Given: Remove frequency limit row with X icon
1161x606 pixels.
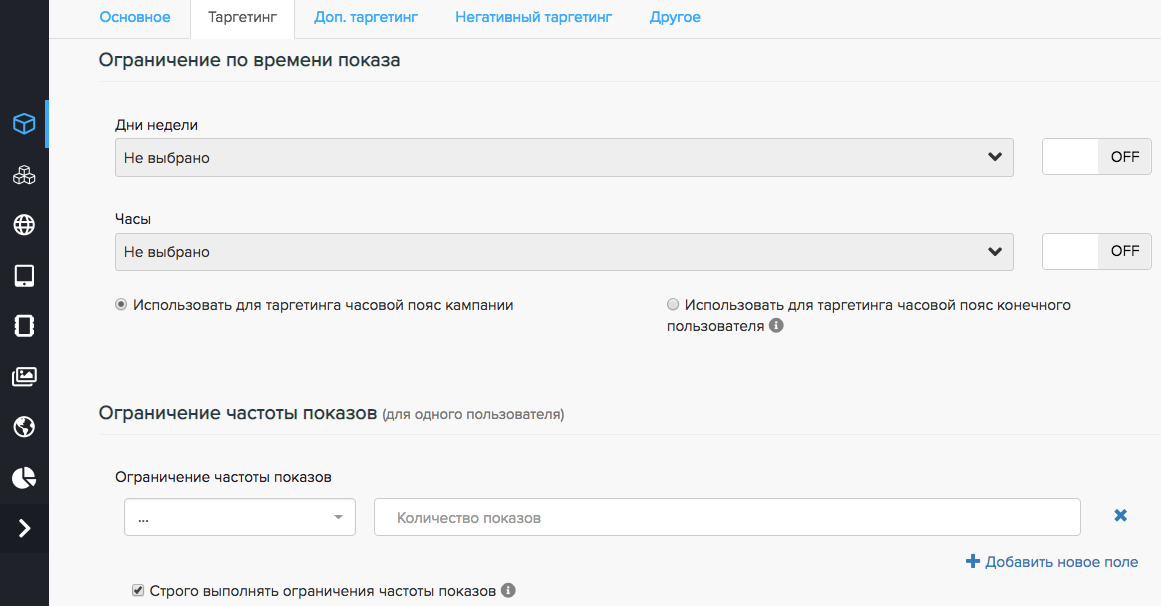Looking at the screenshot, I should pyautogui.click(x=1120, y=516).
